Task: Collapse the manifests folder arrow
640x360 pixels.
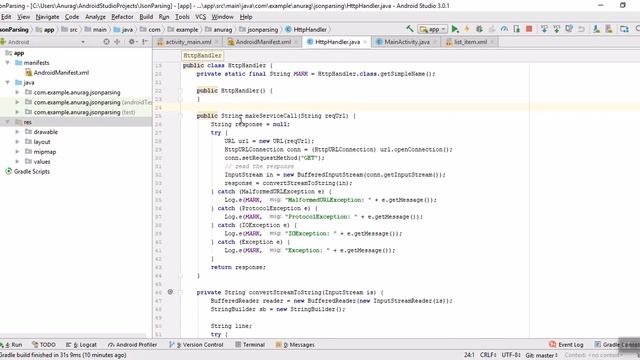Action: point(7,62)
